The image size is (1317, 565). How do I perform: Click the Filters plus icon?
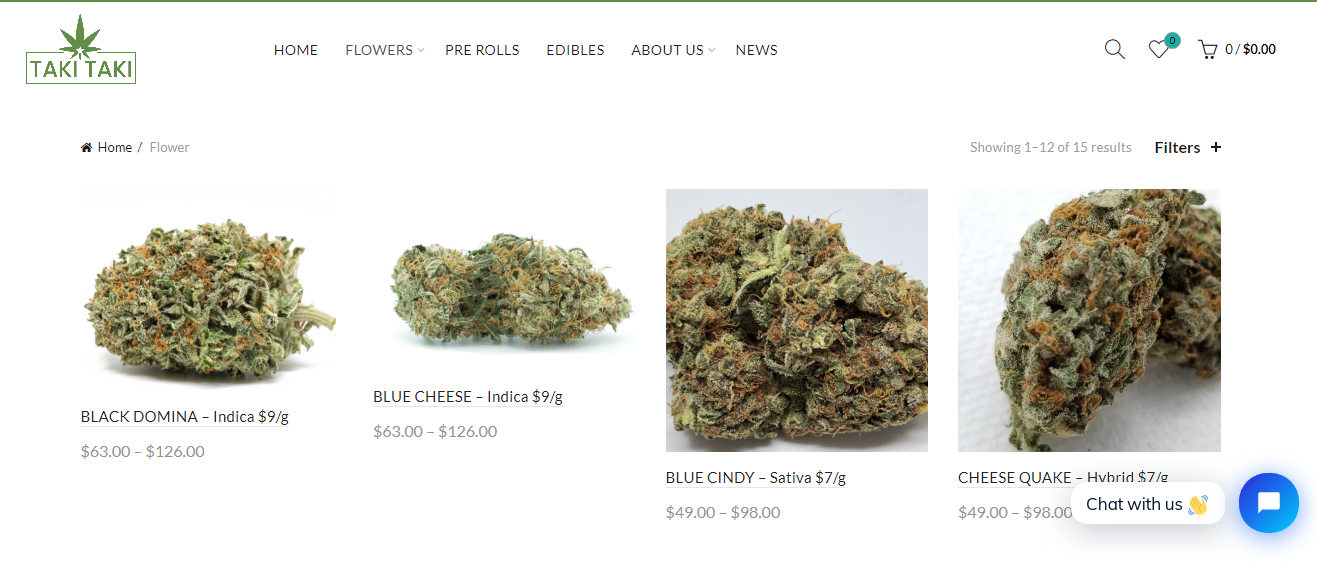(1216, 147)
